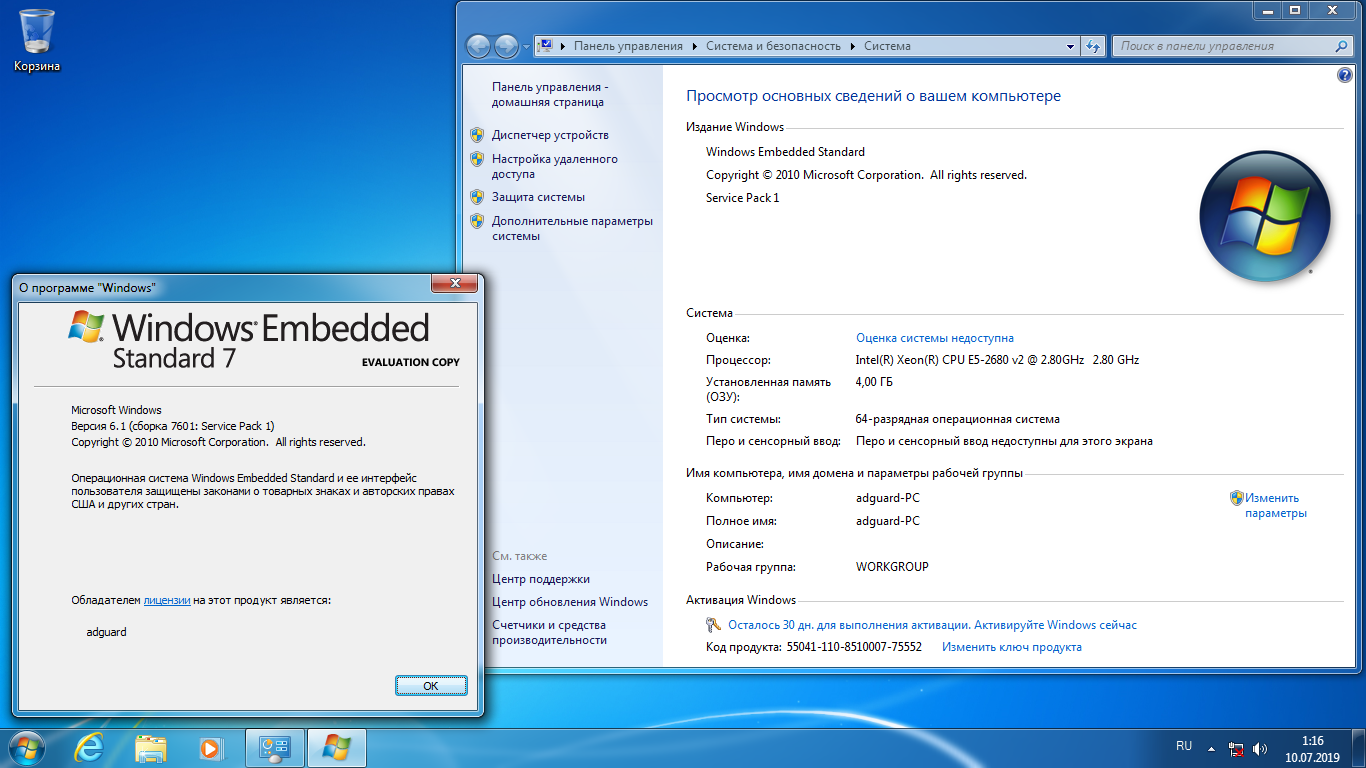Click the network status tray icon
The height and width of the screenshot is (768, 1366).
click(x=1236, y=748)
